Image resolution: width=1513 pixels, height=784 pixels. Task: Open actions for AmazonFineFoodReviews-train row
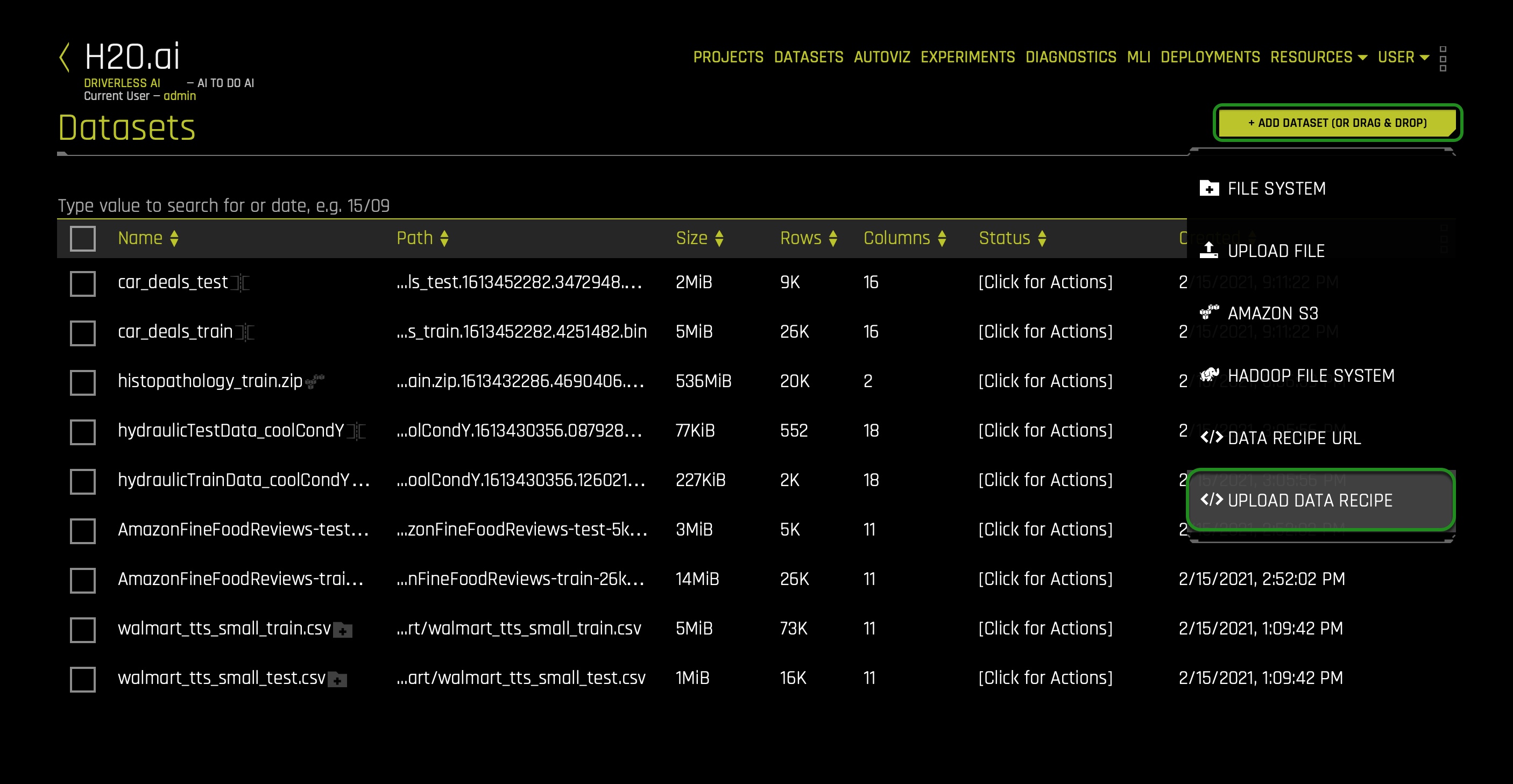1045,579
